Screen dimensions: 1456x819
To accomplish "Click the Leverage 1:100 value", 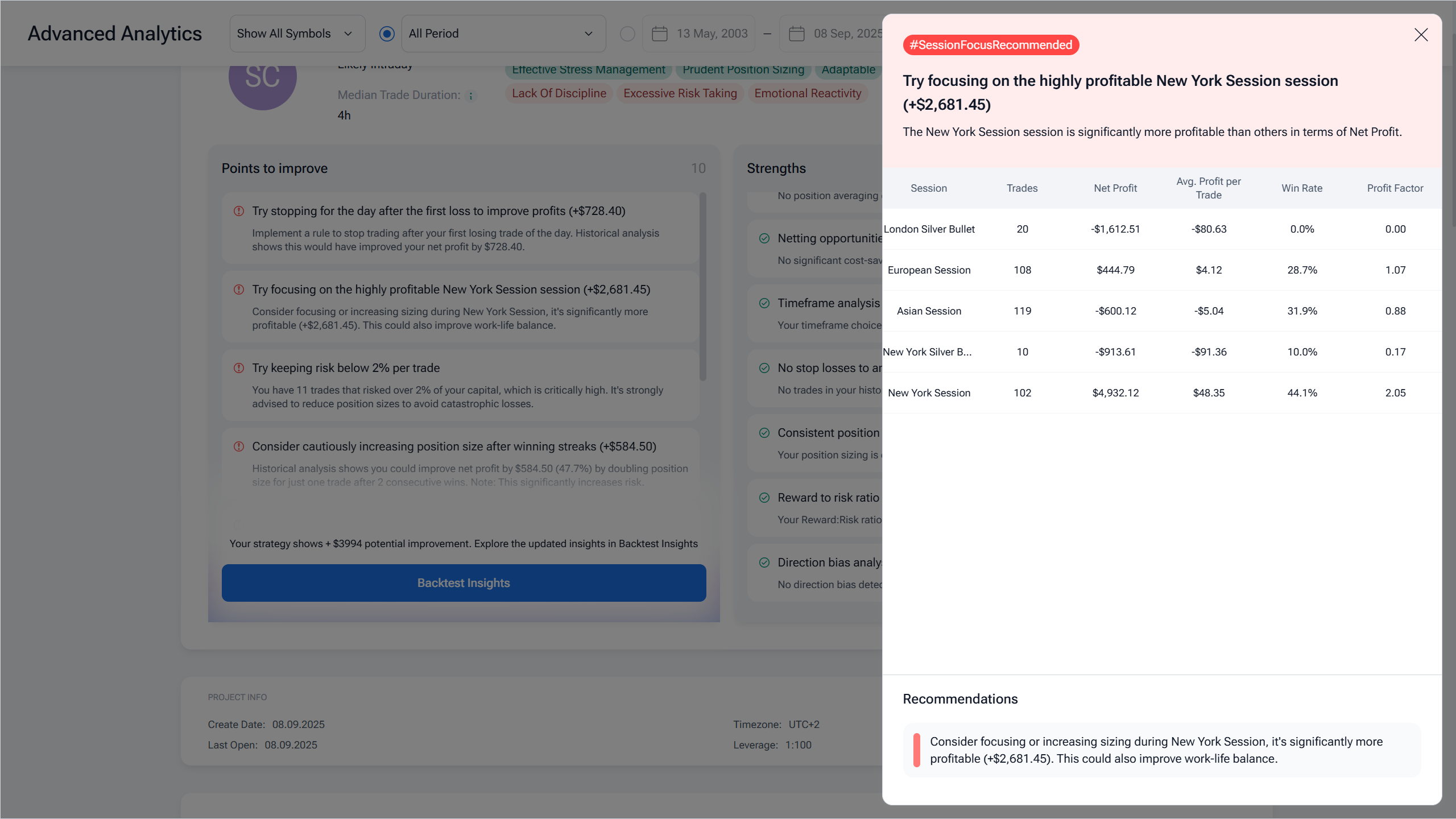I will pos(798,745).
